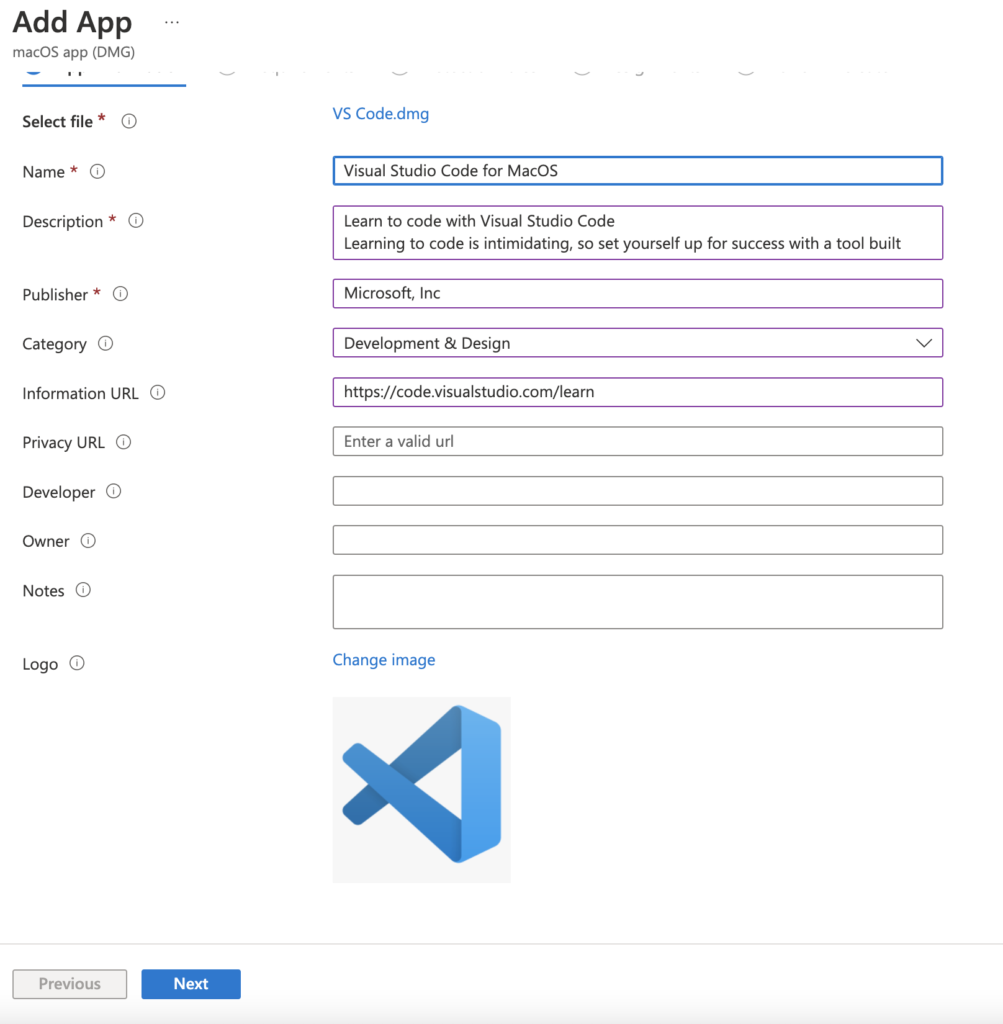Click the Previous button
This screenshot has width=1003, height=1024.
pos(70,984)
